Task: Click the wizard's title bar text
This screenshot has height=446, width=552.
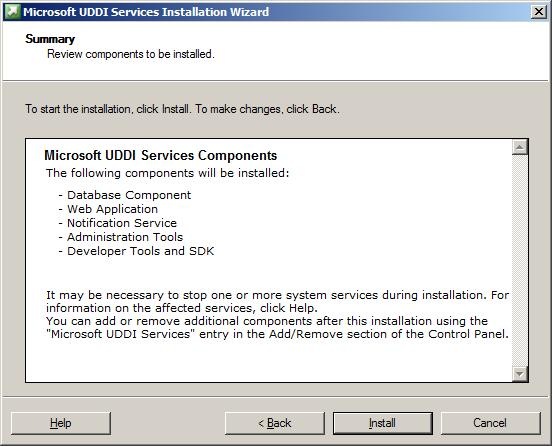Action: coord(146,12)
